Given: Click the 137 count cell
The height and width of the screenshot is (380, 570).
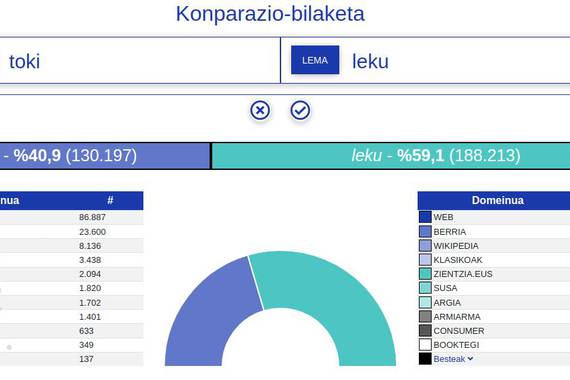Looking at the screenshot, I should tap(86, 359).
